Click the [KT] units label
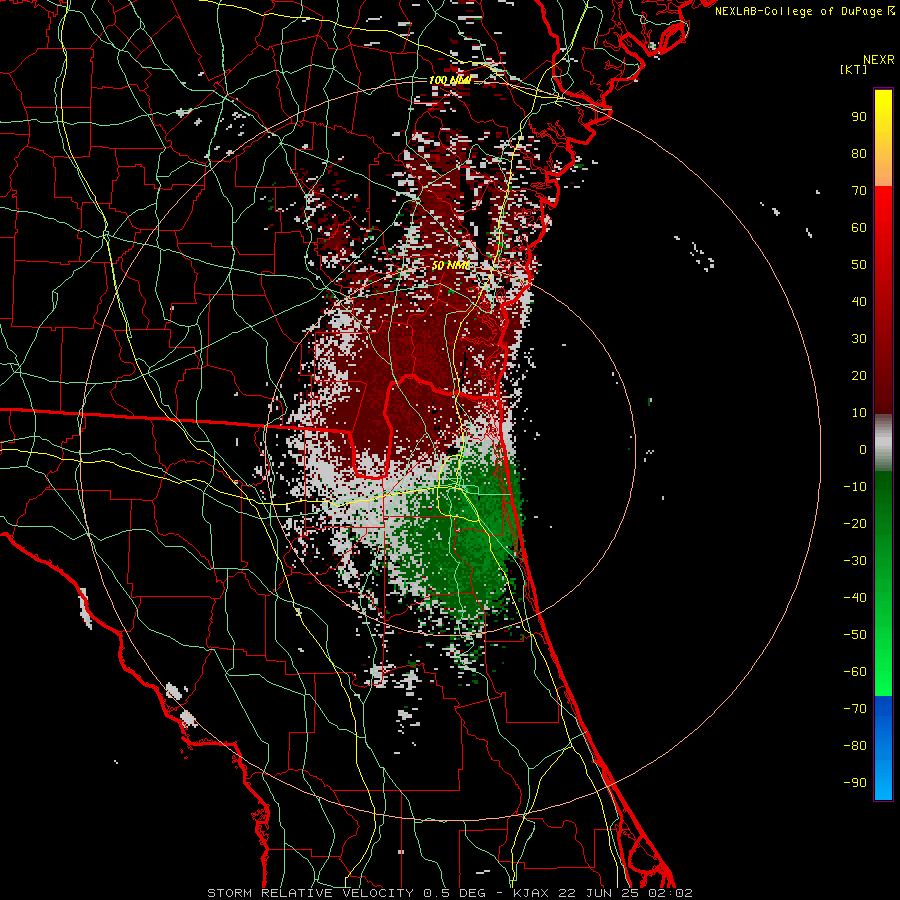 pos(854,69)
